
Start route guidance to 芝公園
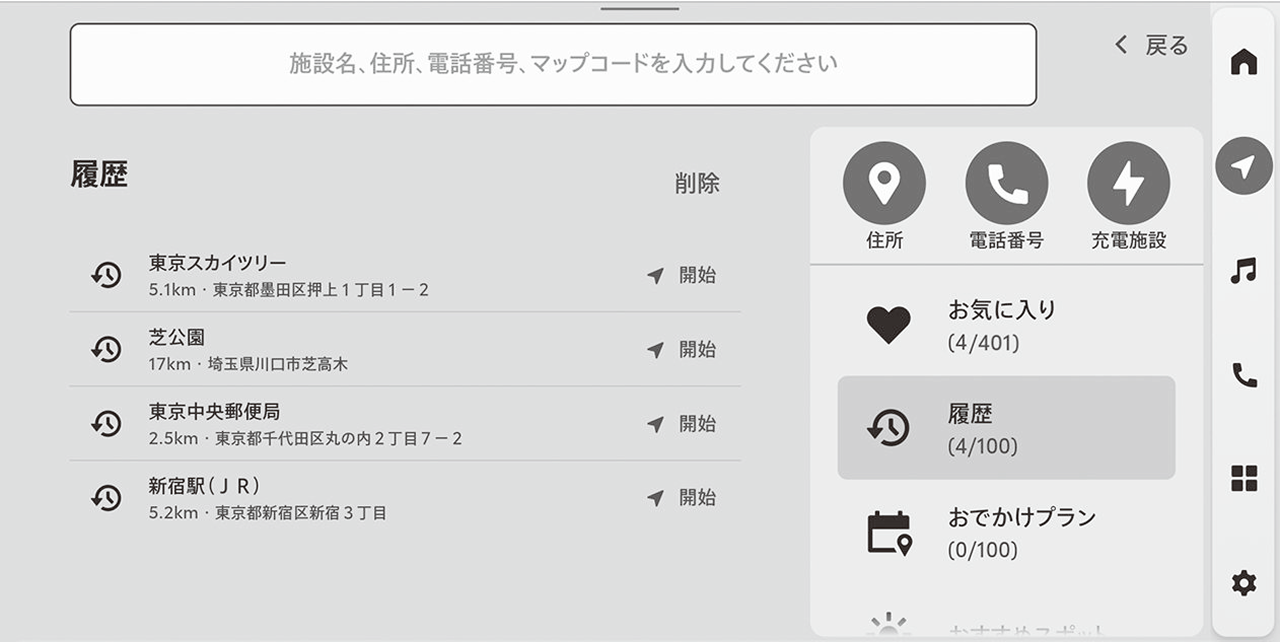[682, 349]
